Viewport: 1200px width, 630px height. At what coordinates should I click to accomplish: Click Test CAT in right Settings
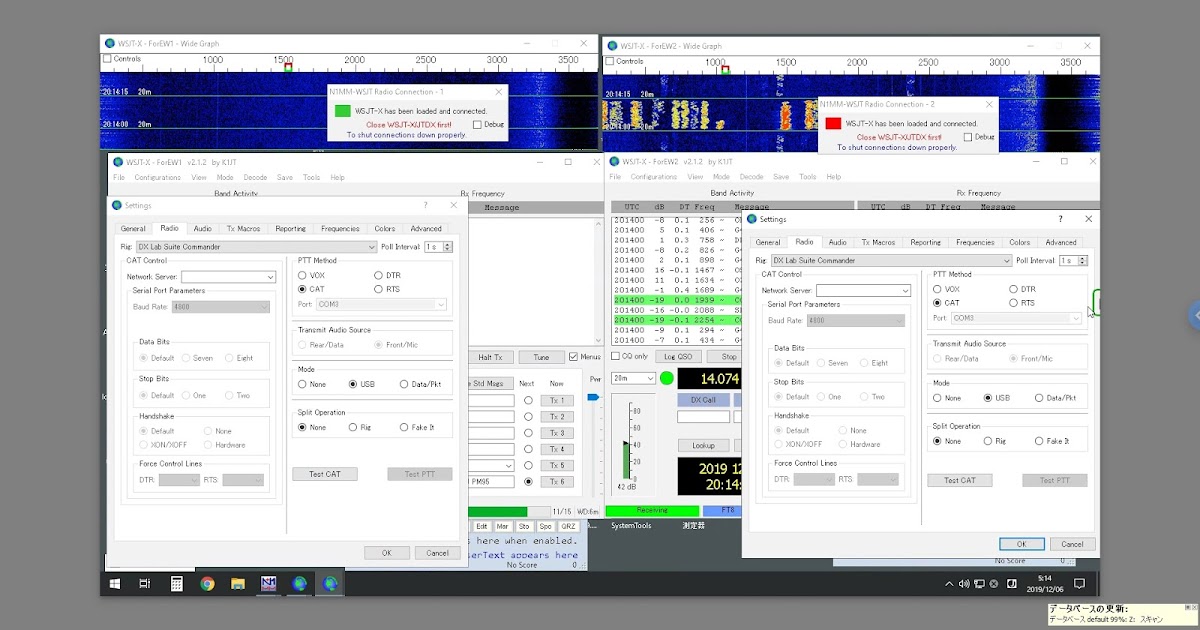960,480
